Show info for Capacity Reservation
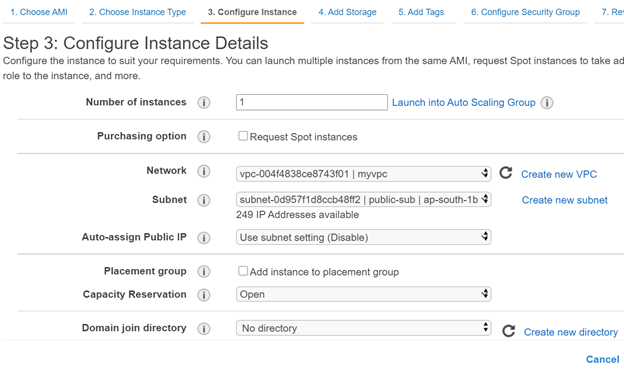The height and width of the screenshot is (373, 624). [204, 295]
